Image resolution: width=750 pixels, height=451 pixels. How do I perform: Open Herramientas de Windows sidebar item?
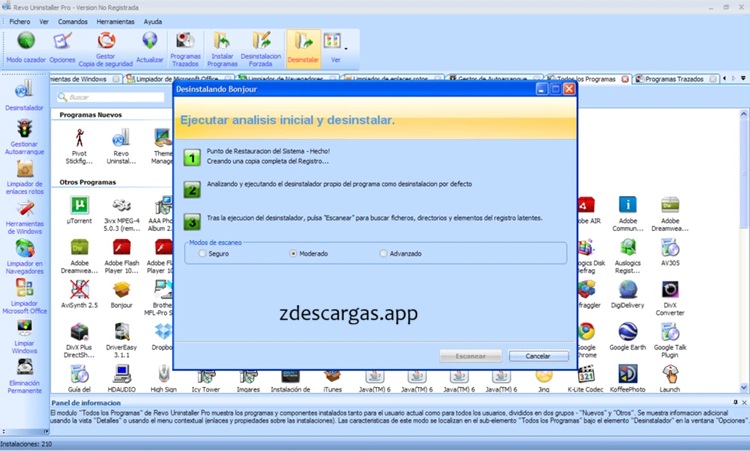[25, 217]
